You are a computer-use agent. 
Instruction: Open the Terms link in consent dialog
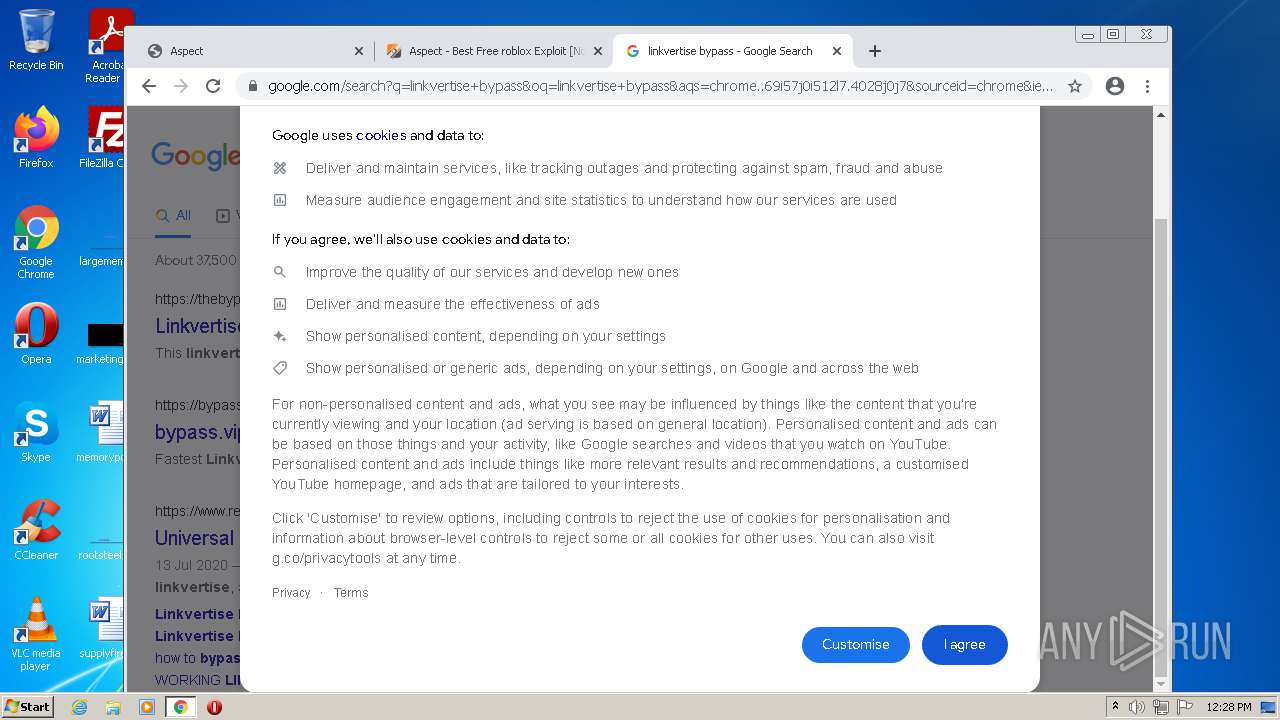[351, 593]
